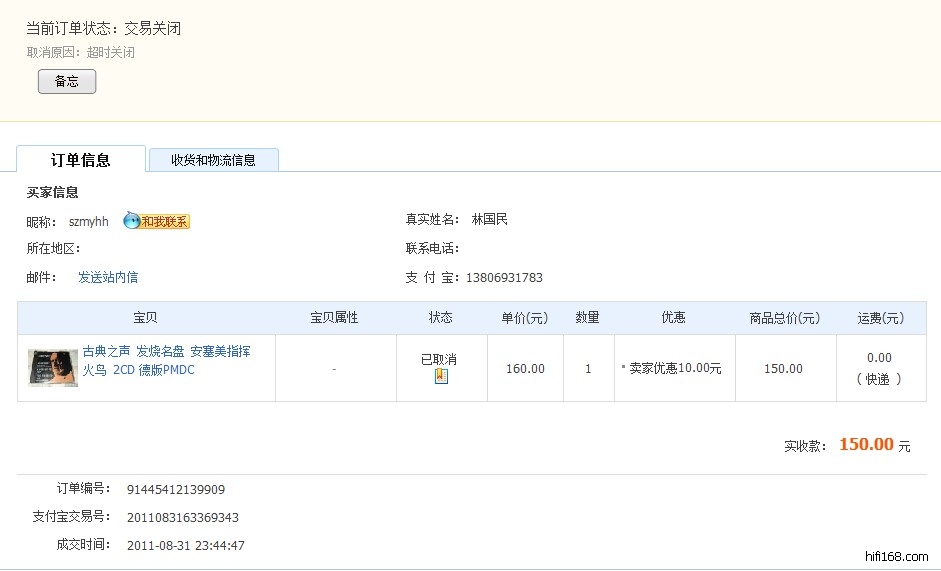Click the buyer nickname szmyhh

click(89, 222)
